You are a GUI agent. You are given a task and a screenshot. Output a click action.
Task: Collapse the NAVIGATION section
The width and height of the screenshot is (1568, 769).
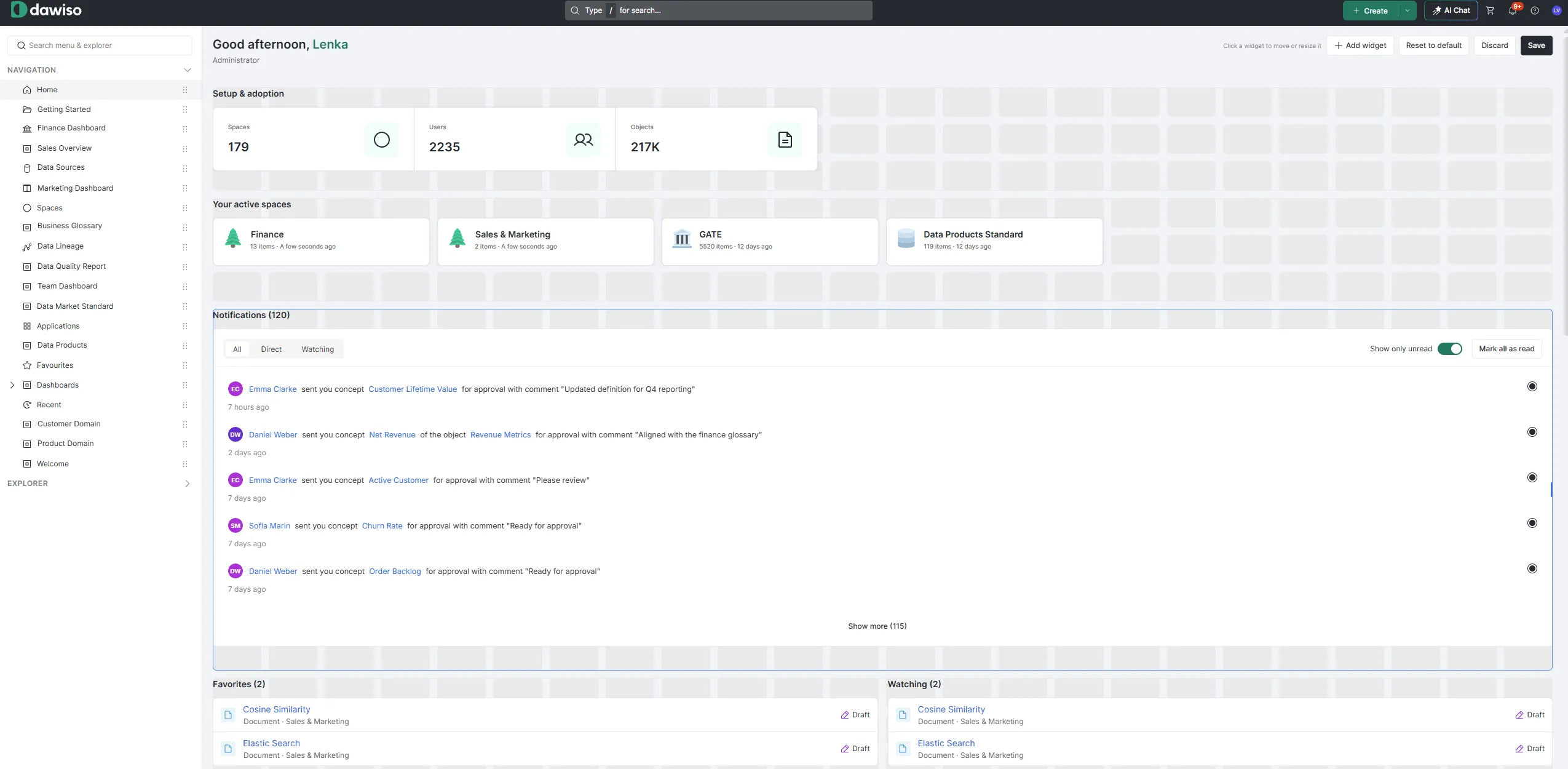(x=188, y=70)
